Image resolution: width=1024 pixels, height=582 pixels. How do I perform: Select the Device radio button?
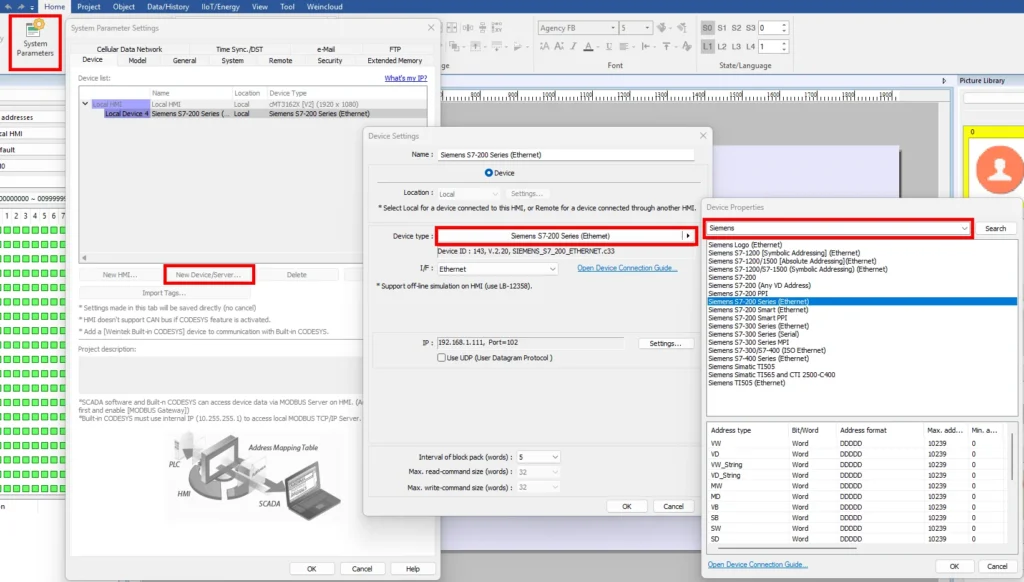(x=490, y=173)
